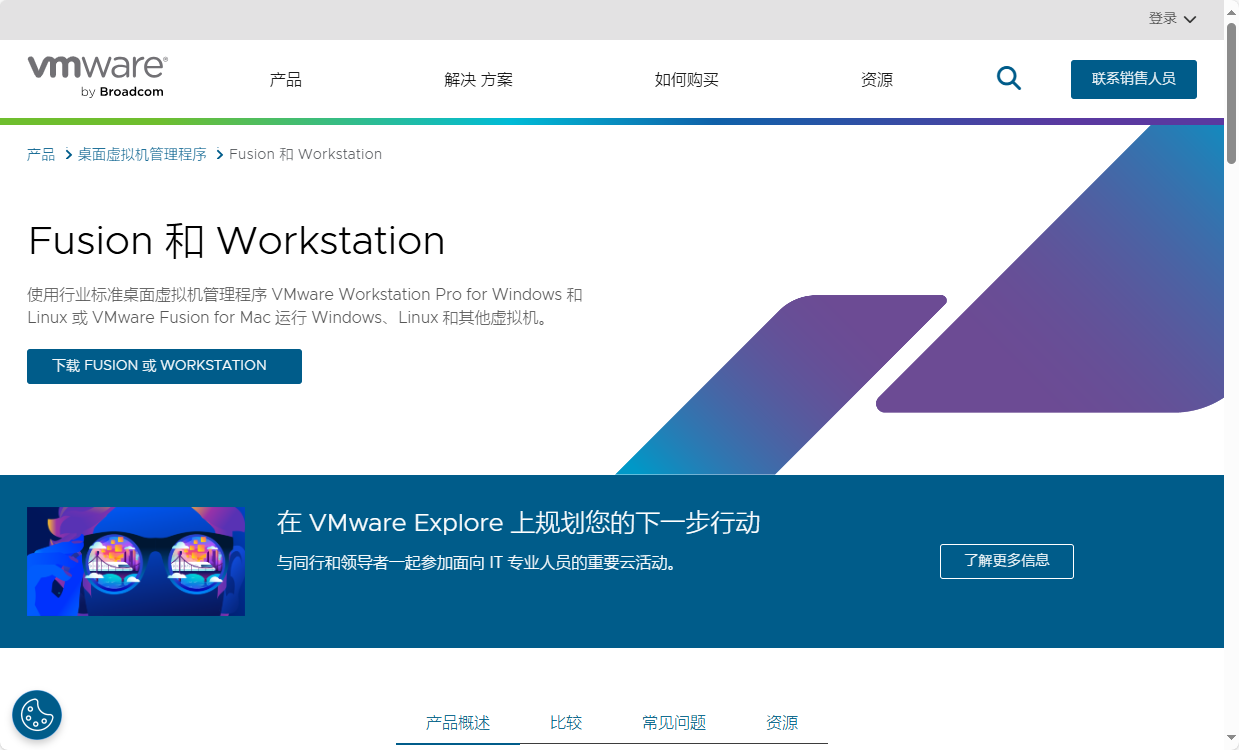
Task: Open the 产品 navigation menu
Action: click(x=286, y=80)
